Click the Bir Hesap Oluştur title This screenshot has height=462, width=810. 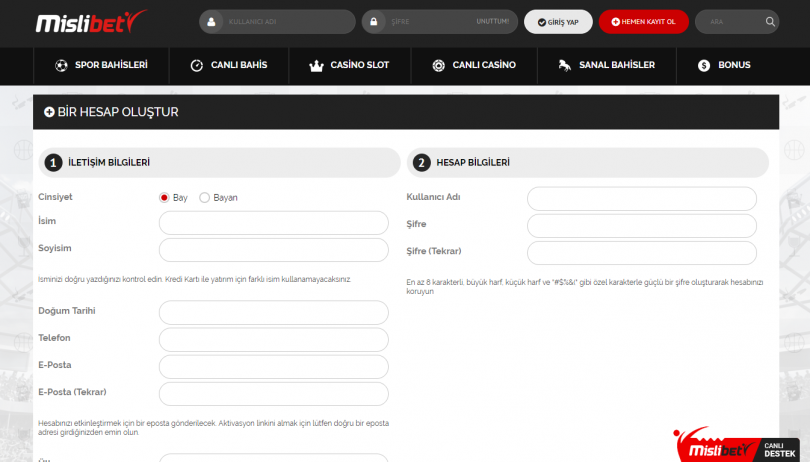pos(118,112)
